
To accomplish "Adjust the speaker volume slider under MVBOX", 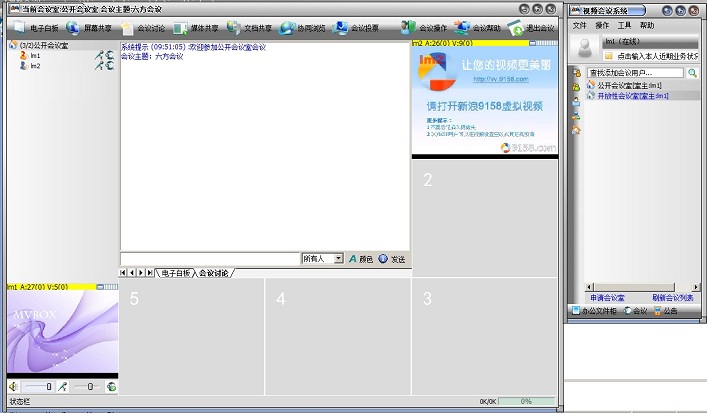I will (x=37, y=386).
